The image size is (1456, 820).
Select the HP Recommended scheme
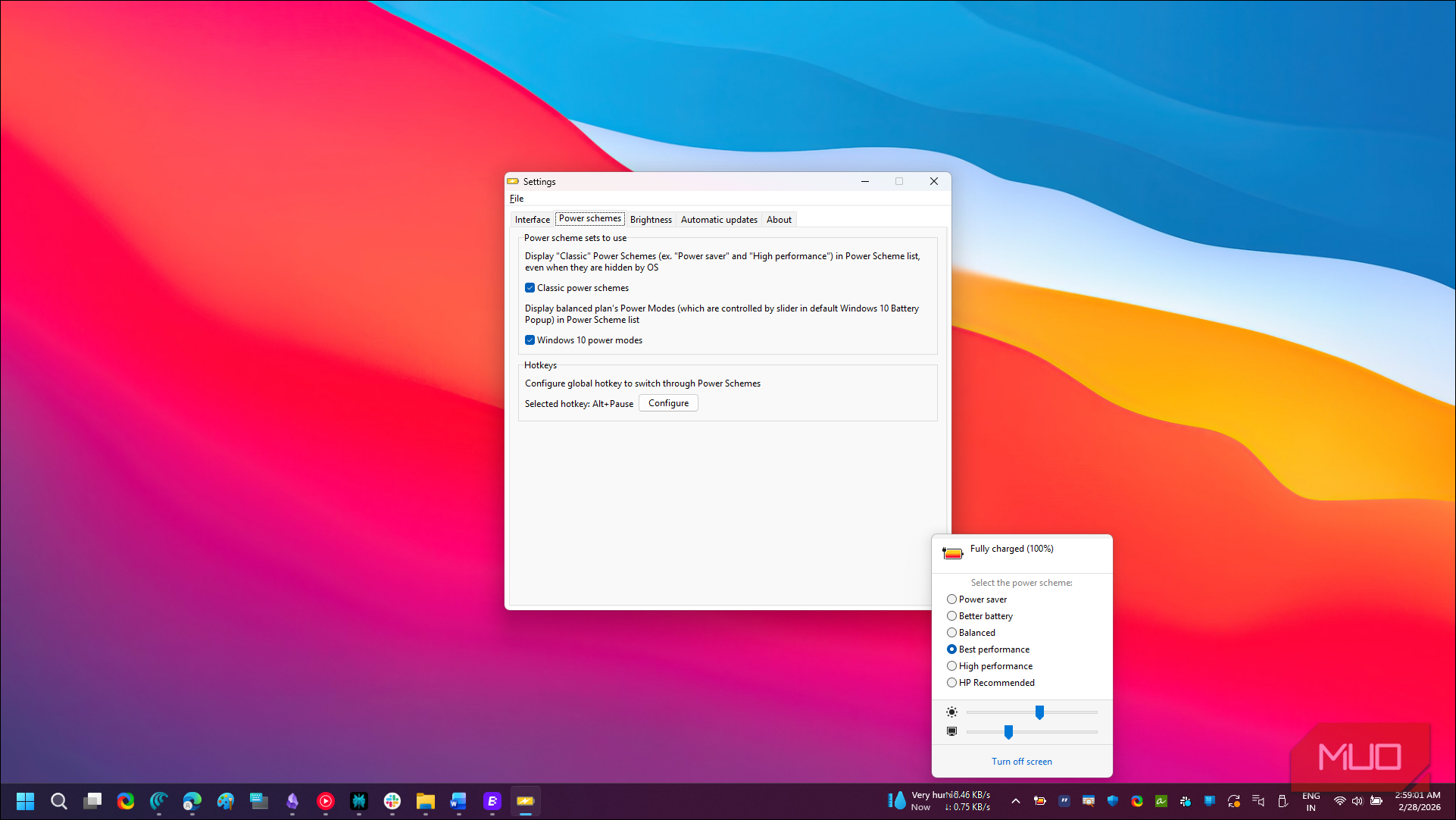991,683
